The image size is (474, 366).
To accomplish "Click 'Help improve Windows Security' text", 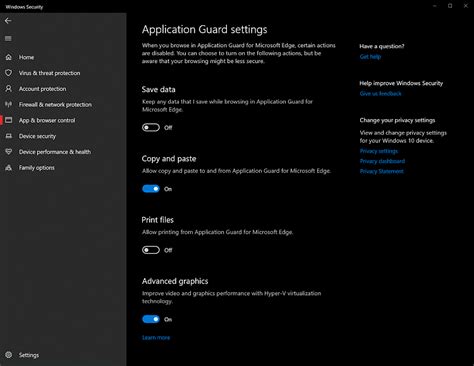I will tap(401, 83).
